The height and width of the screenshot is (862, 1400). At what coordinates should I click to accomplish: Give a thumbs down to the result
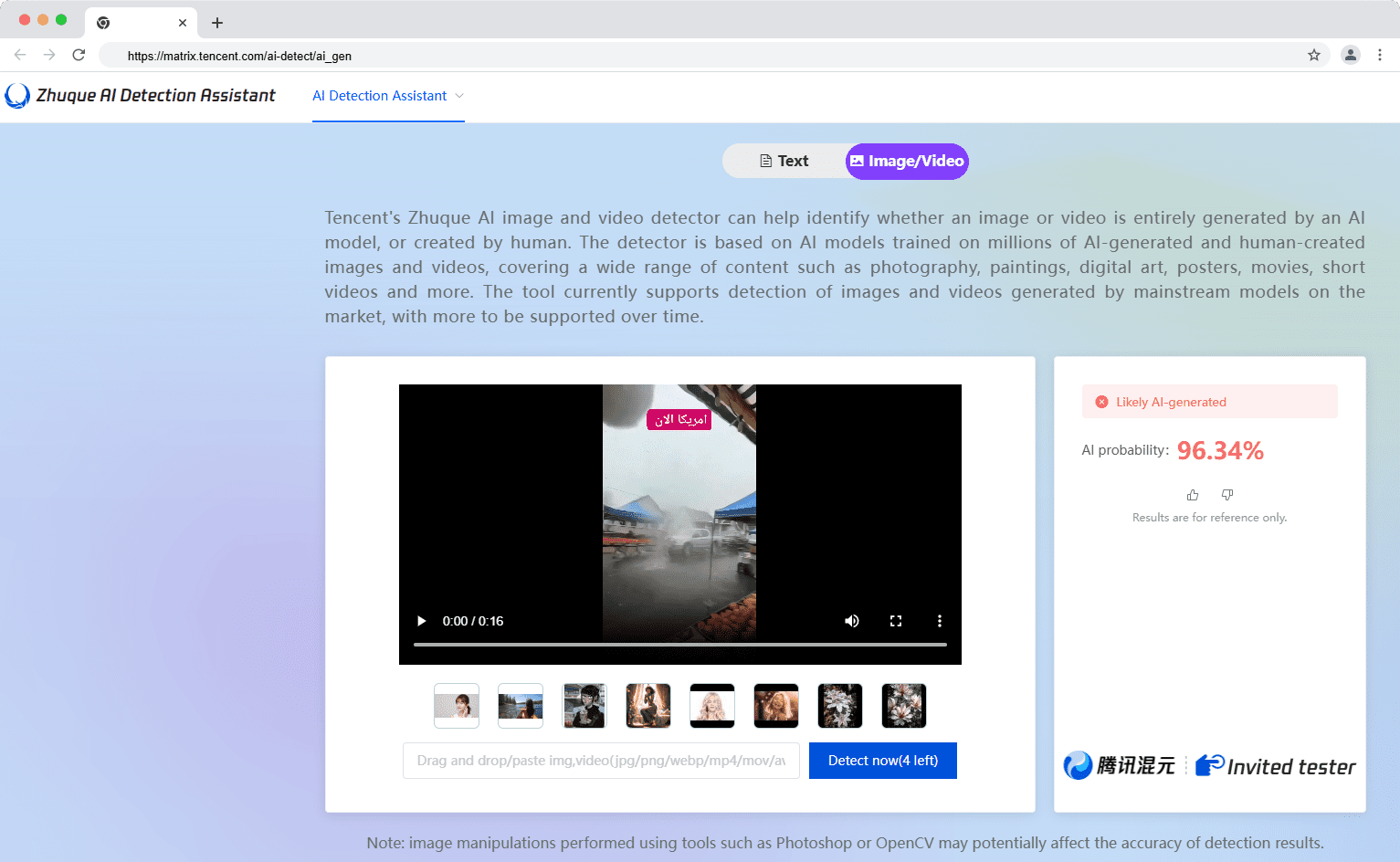click(1227, 495)
